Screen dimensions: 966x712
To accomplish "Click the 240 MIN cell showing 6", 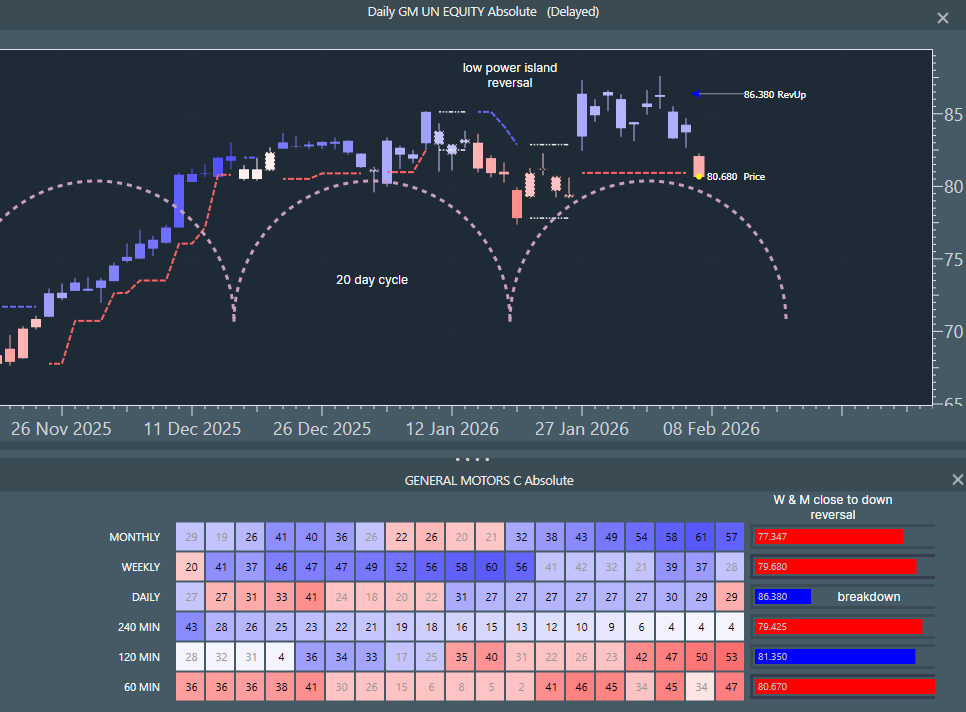I will tap(641, 627).
